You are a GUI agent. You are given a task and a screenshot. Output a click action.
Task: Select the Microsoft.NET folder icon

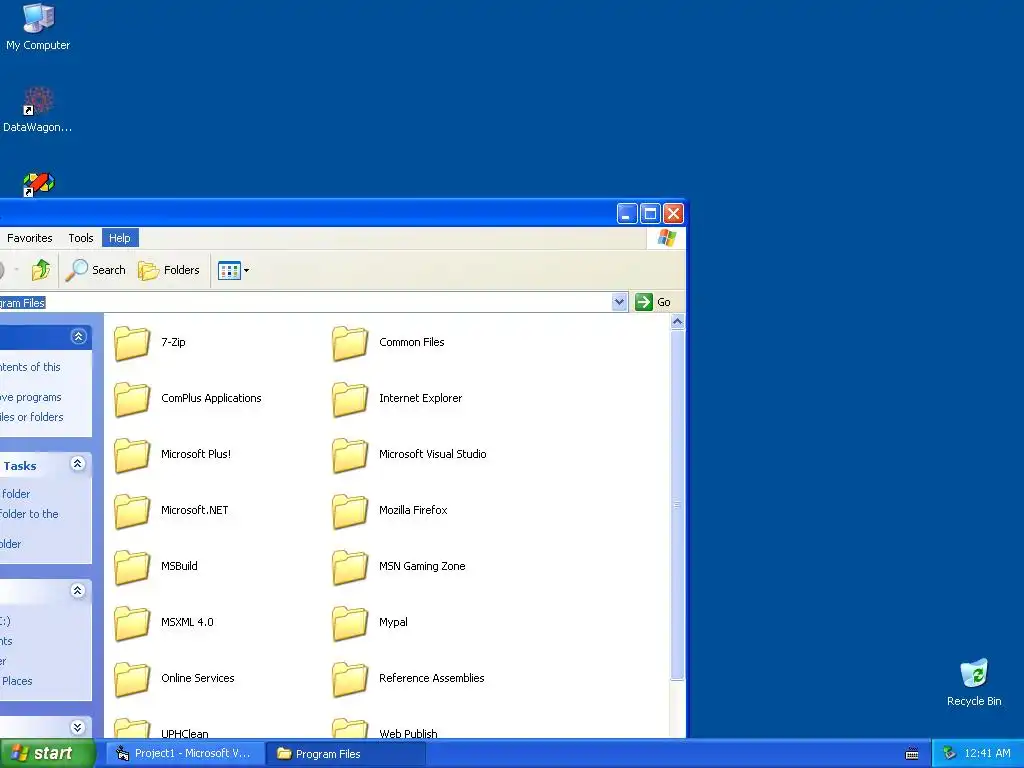pos(132,511)
